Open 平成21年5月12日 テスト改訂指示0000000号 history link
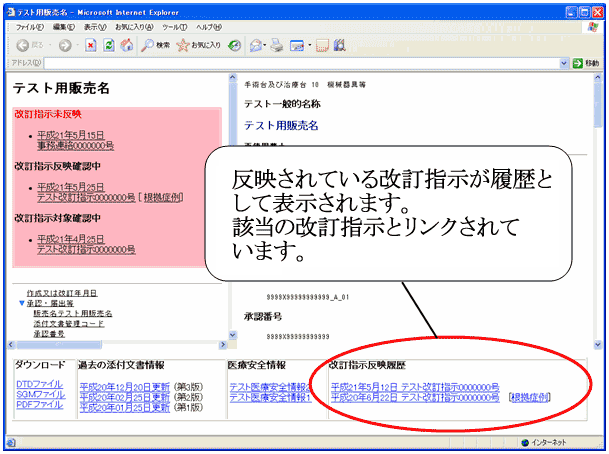 pyautogui.click(x=415, y=387)
